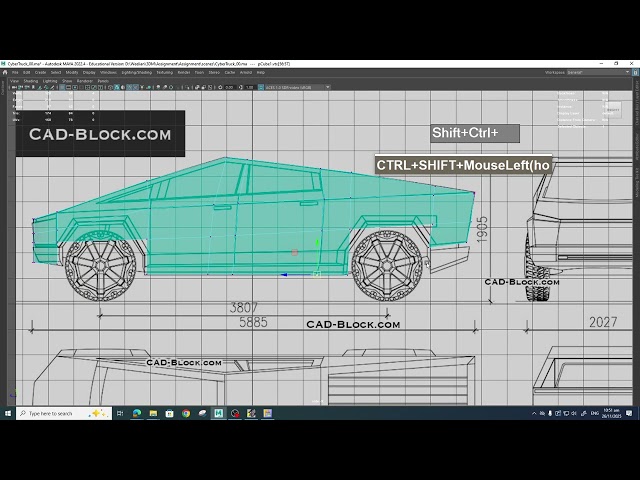Click the ENG language indicator
640x480 pixels.
(595, 413)
